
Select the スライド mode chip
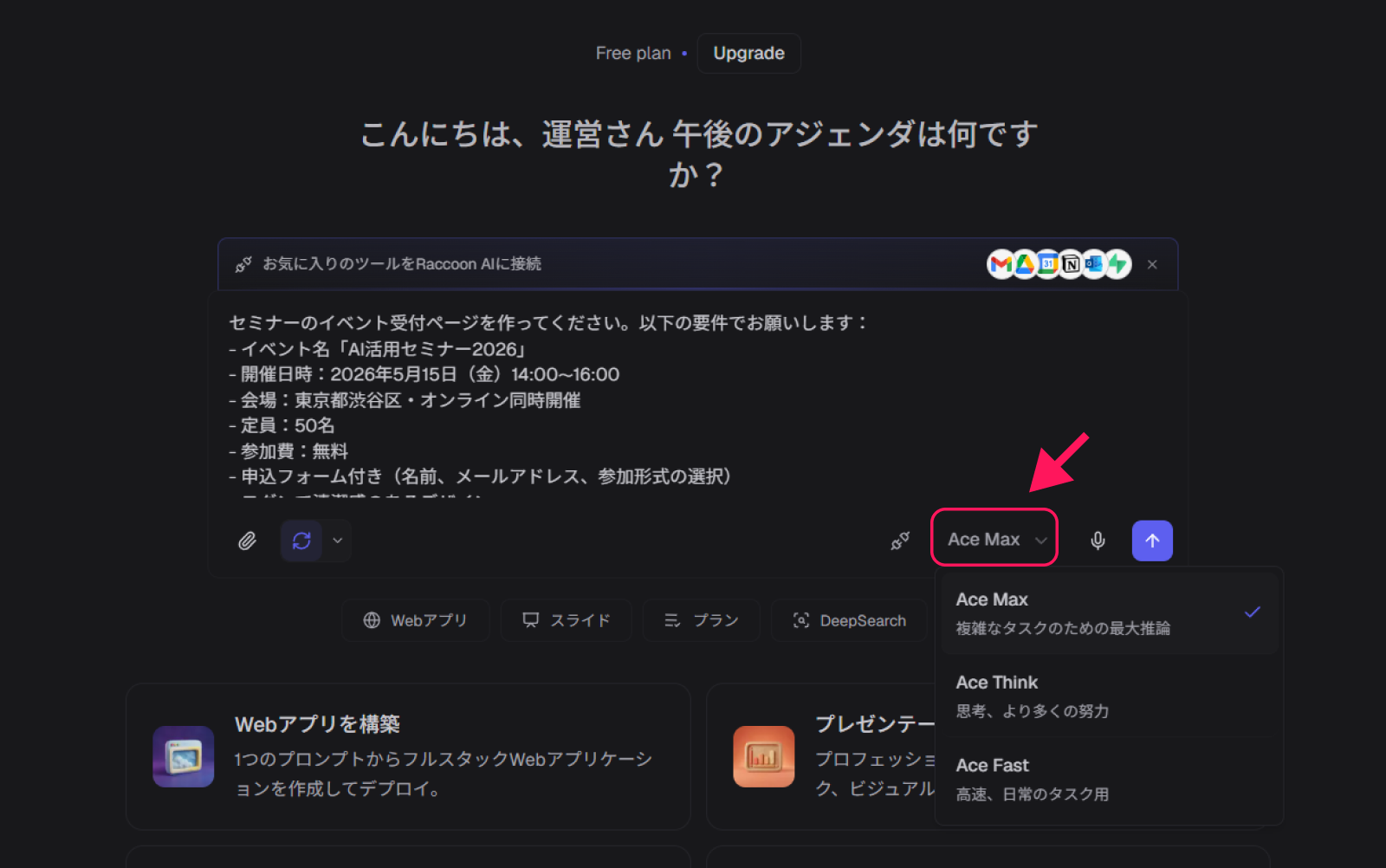[x=567, y=620]
